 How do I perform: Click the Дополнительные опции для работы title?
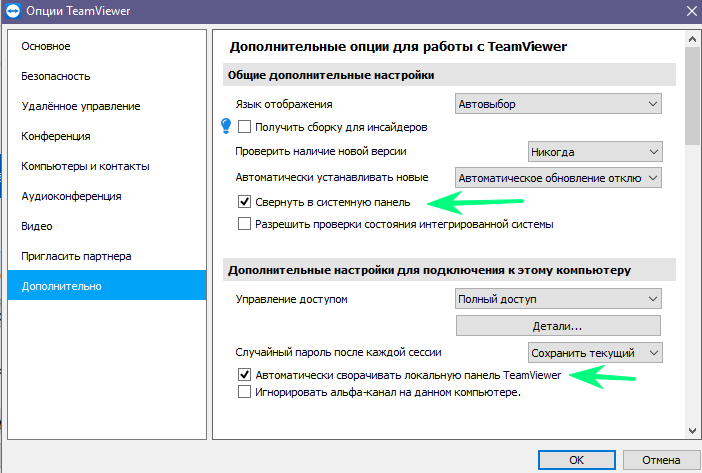398,47
